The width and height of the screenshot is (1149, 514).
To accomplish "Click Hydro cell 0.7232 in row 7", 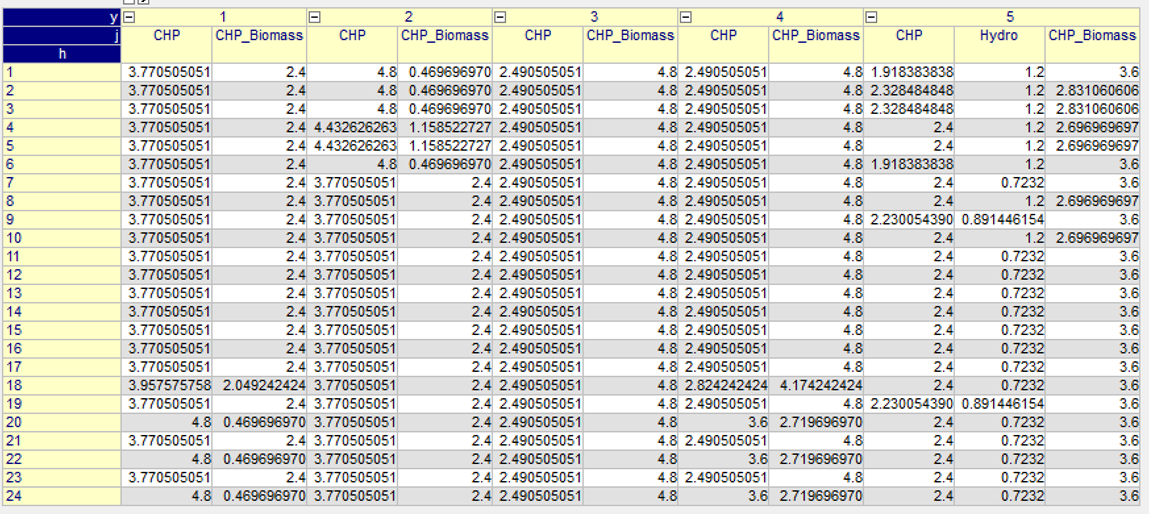I will click(1000, 183).
